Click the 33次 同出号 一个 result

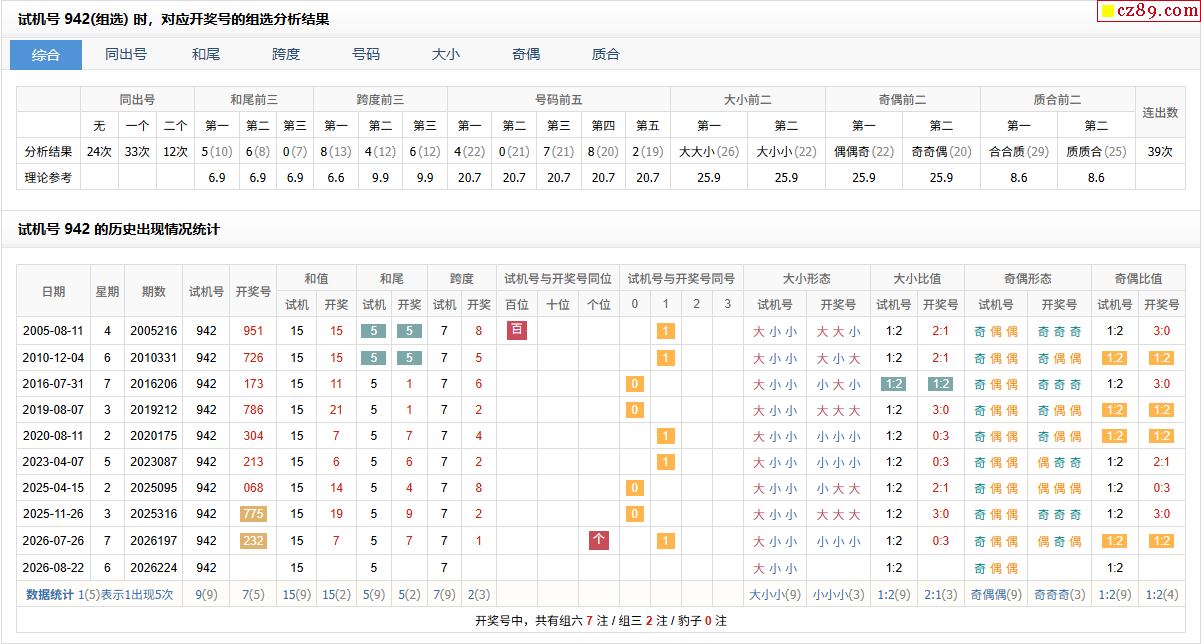tap(137, 152)
